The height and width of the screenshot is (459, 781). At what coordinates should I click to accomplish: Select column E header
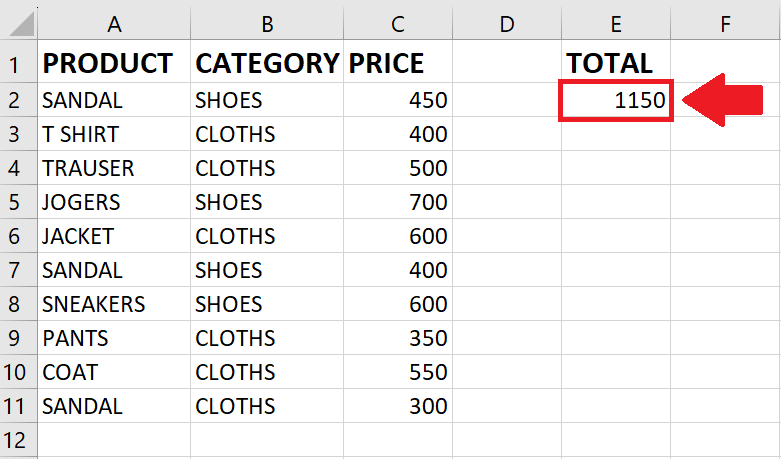(616, 23)
